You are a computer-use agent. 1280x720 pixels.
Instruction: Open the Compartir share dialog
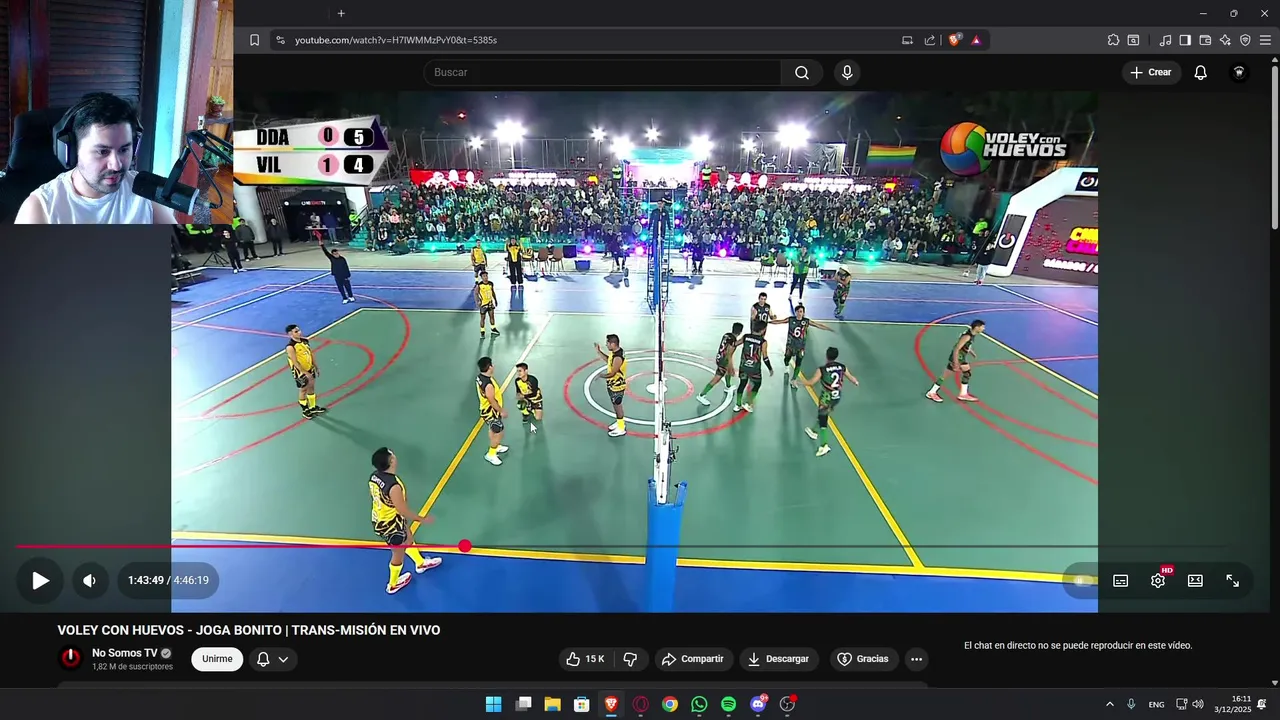(693, 659)
